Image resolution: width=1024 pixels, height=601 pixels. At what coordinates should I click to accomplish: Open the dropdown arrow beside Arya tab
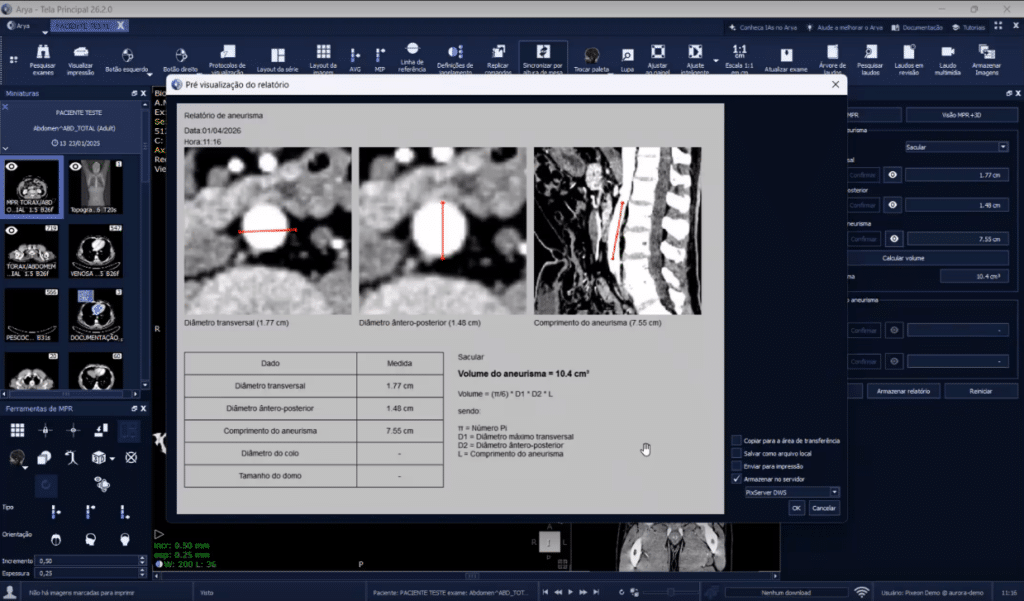click(44, 31)
